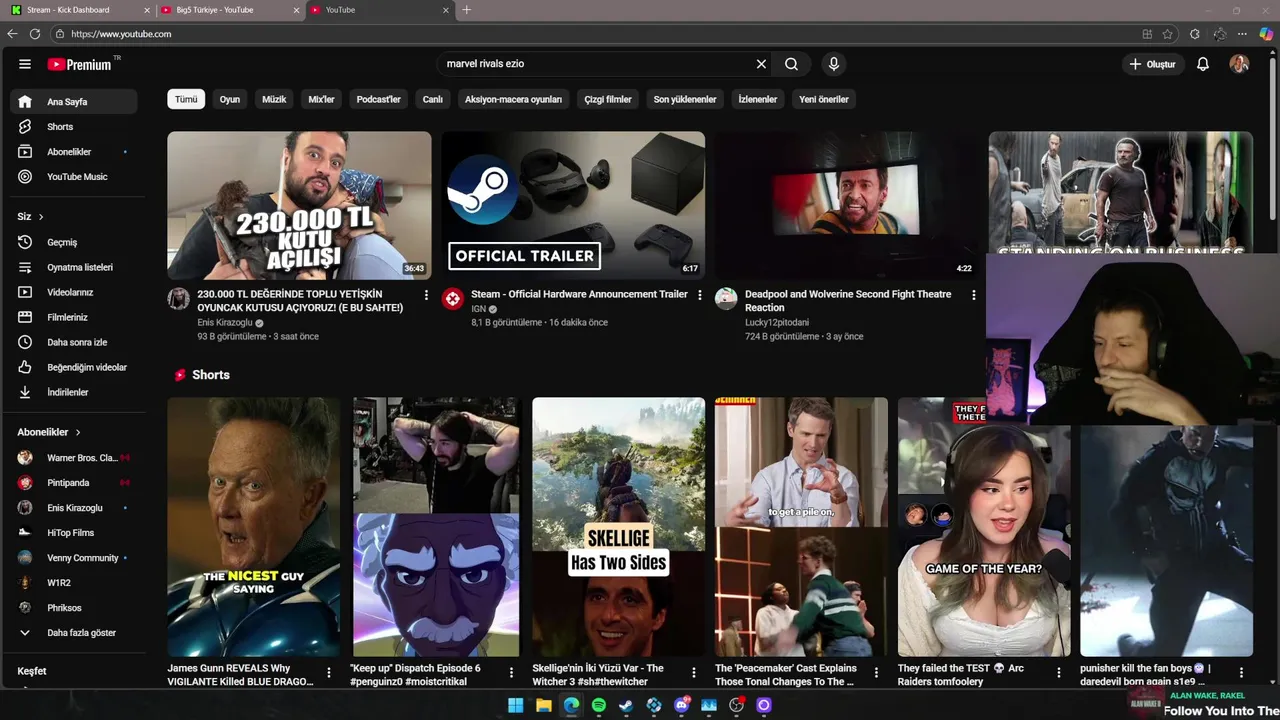Screen dimensions: 1280x720
Task: Open the IGN channel avatar
Action: [x=452, y=298]
